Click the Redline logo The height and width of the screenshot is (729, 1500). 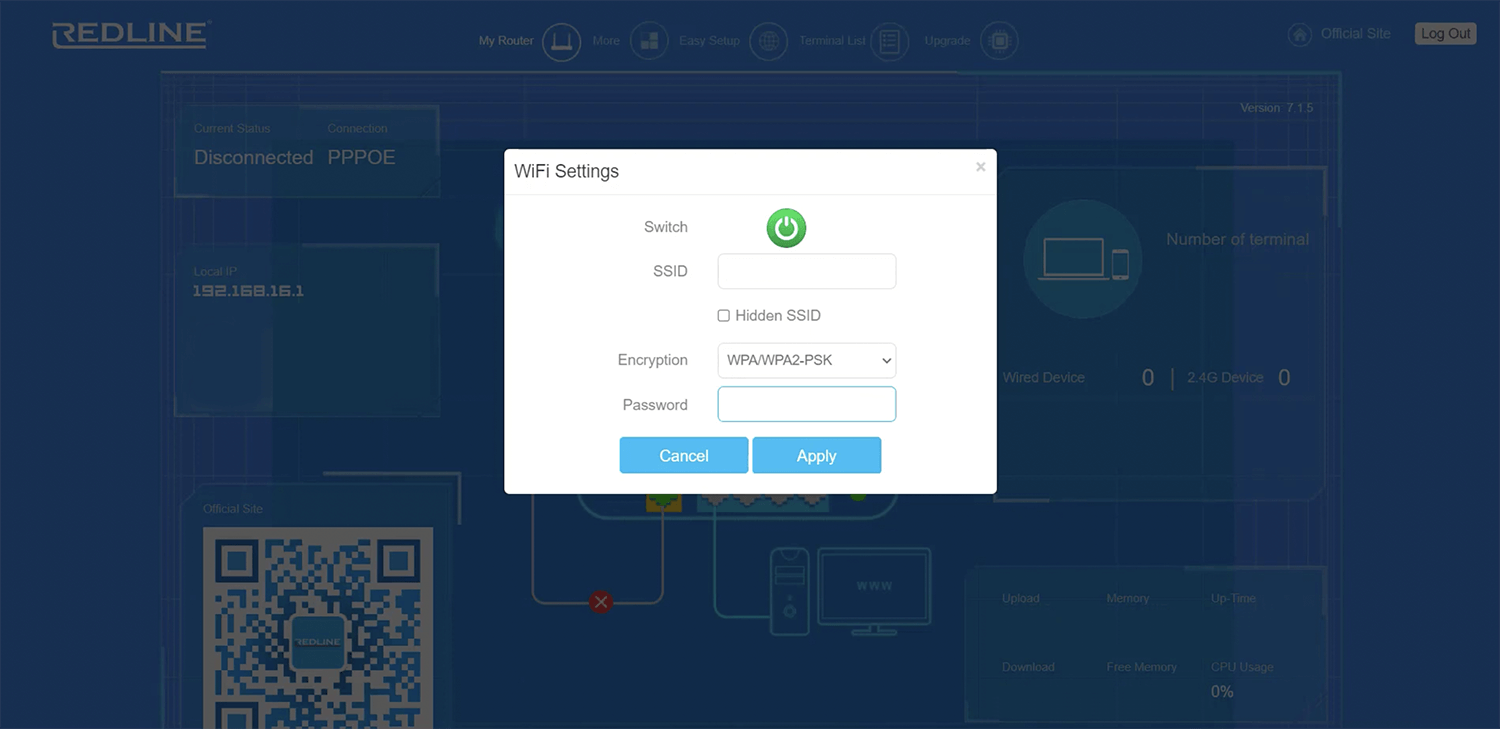tap(131, 35)
